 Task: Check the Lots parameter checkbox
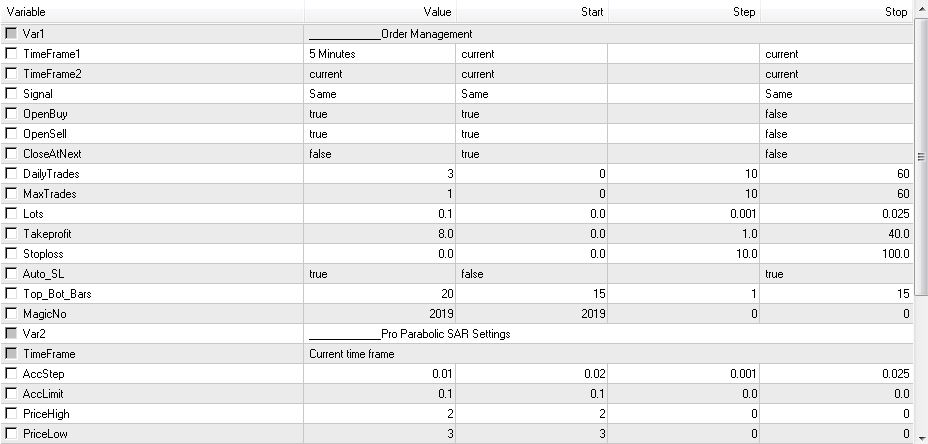tap(11, 214)
